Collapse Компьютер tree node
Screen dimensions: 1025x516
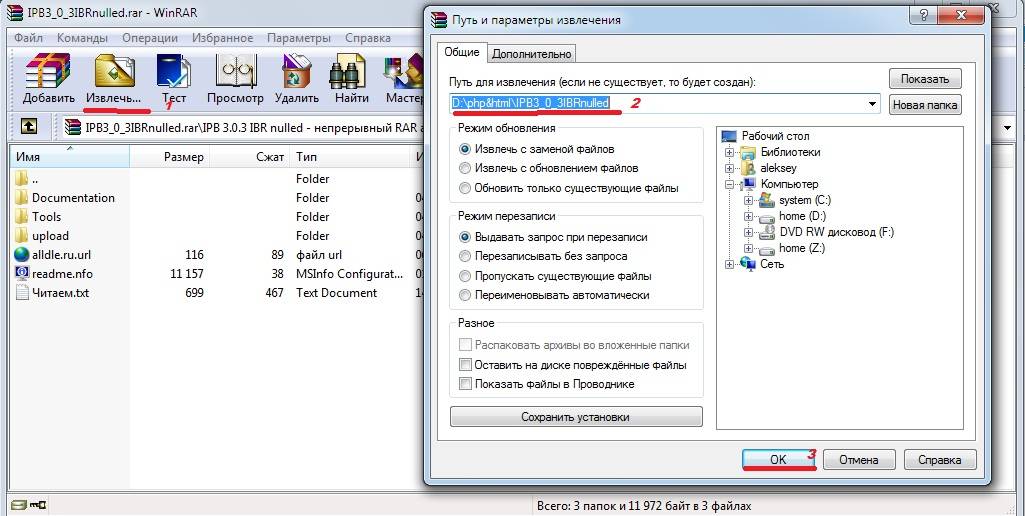(x=730, y=184)
